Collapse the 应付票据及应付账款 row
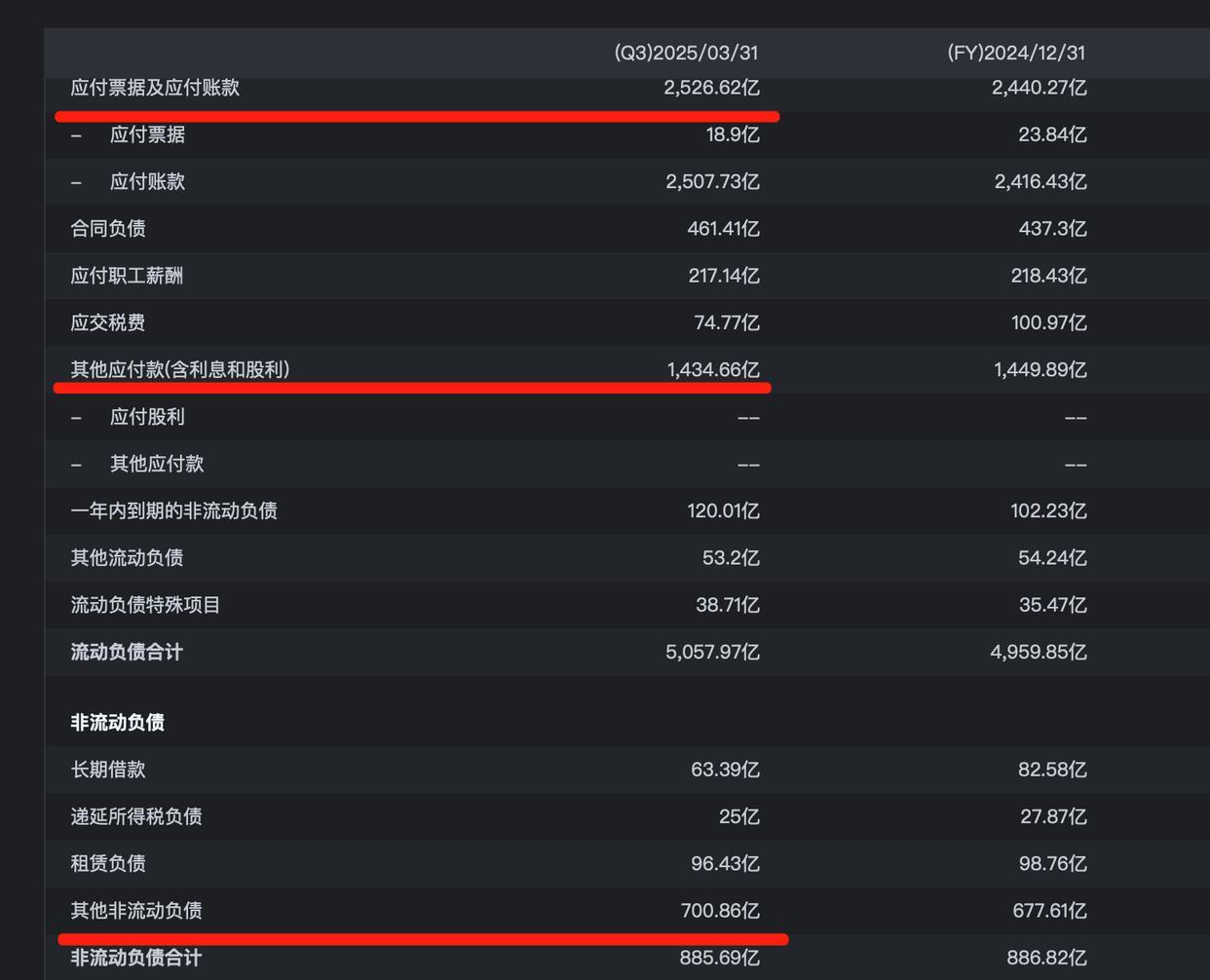1210x980 pixels. [155, 88]
